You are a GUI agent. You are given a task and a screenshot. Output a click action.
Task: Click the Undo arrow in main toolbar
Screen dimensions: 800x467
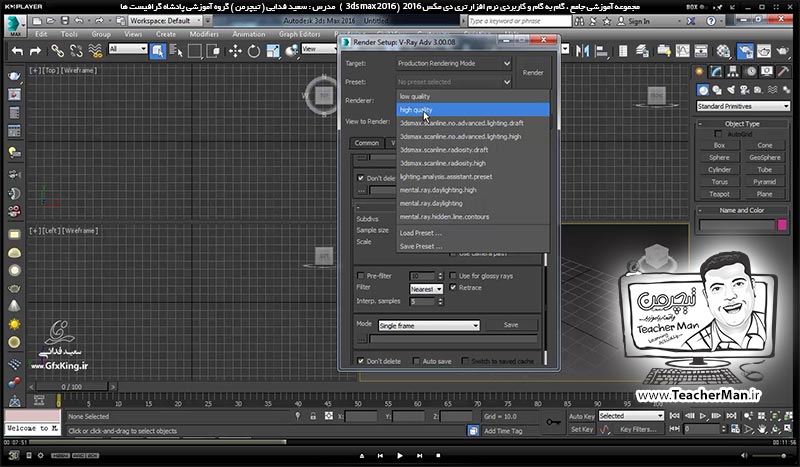point(17,51)
